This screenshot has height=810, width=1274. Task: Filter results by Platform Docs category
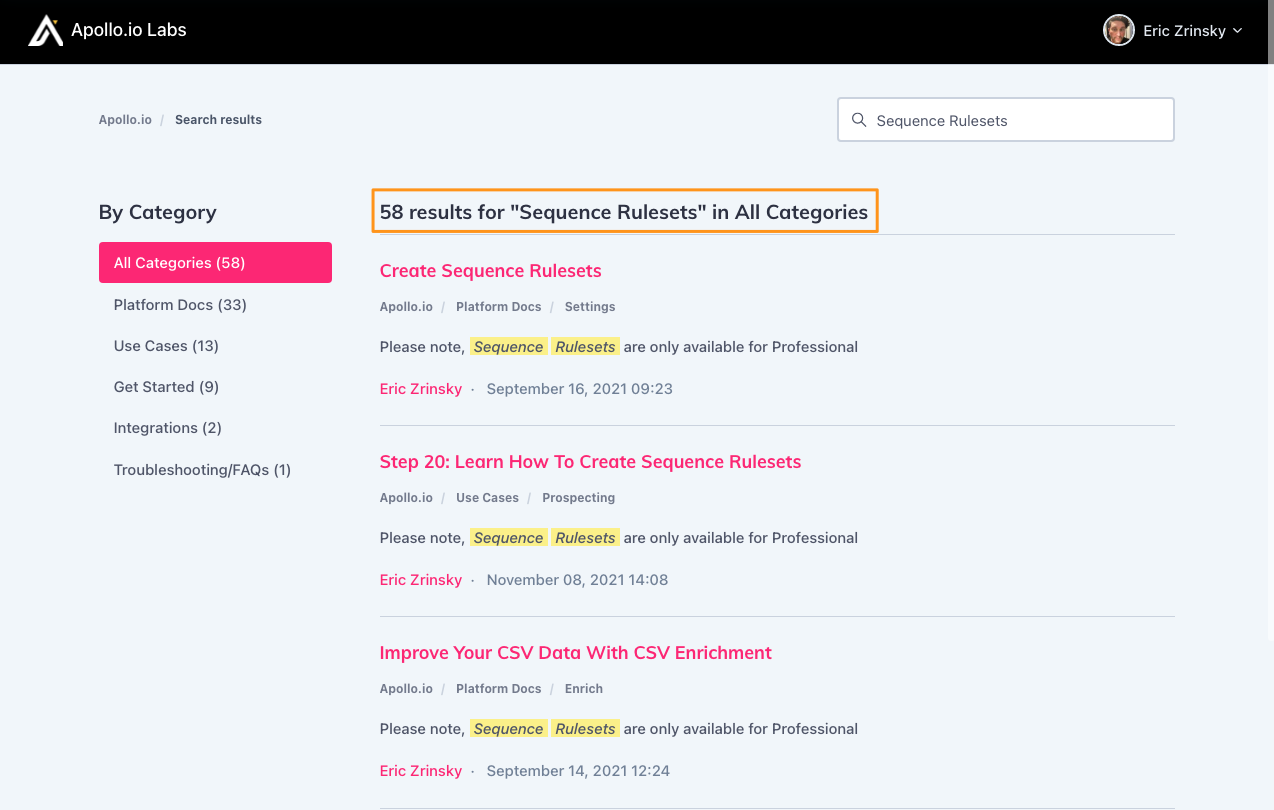pos(179,304)
